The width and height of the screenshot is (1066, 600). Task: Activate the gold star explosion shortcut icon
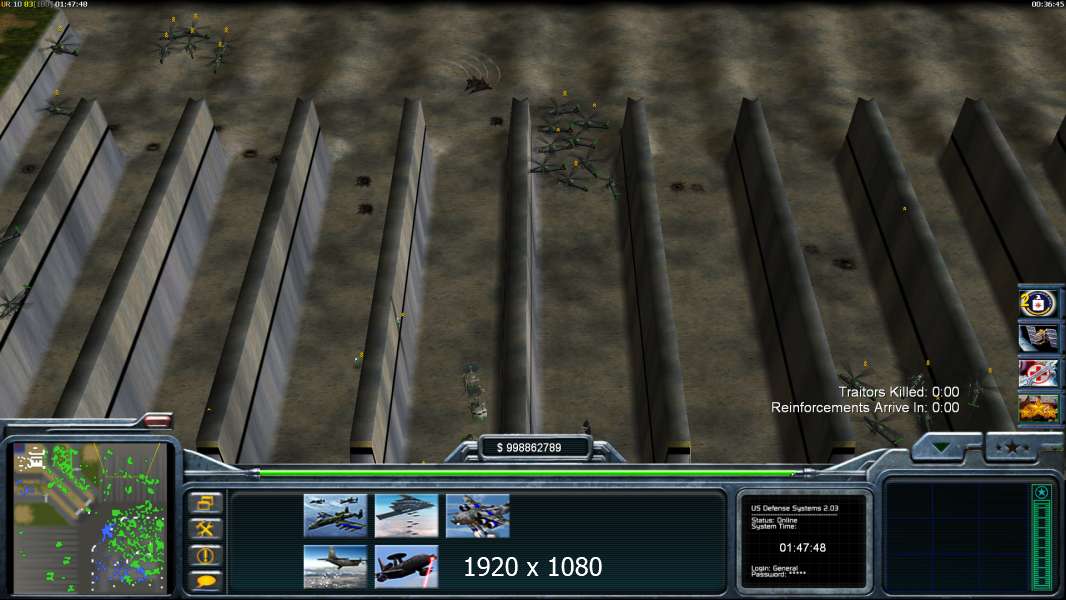click(1037, 408)
